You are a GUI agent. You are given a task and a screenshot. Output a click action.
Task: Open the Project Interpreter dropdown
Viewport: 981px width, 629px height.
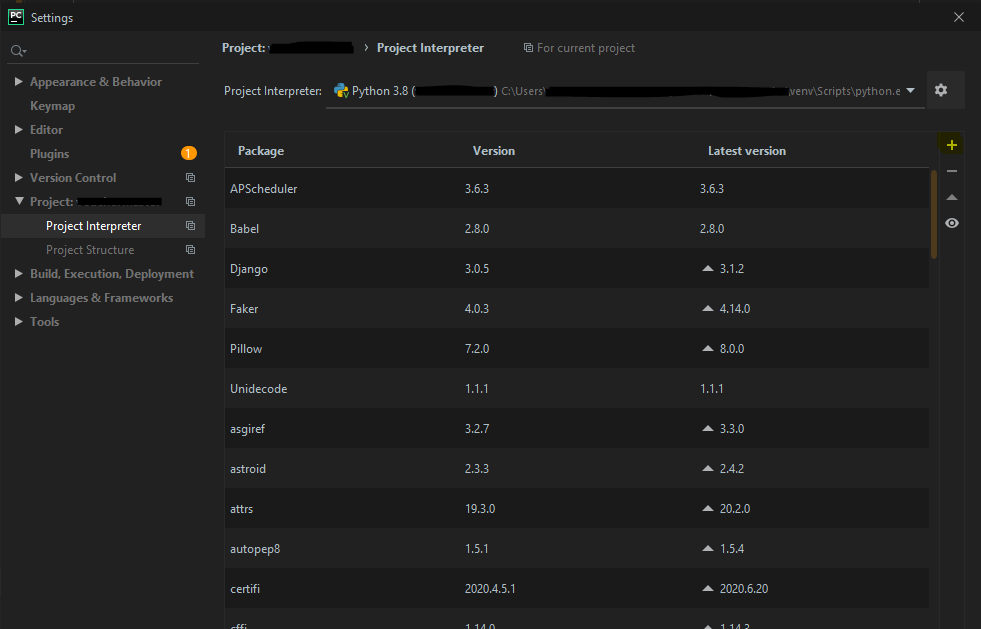click(910, 90)
